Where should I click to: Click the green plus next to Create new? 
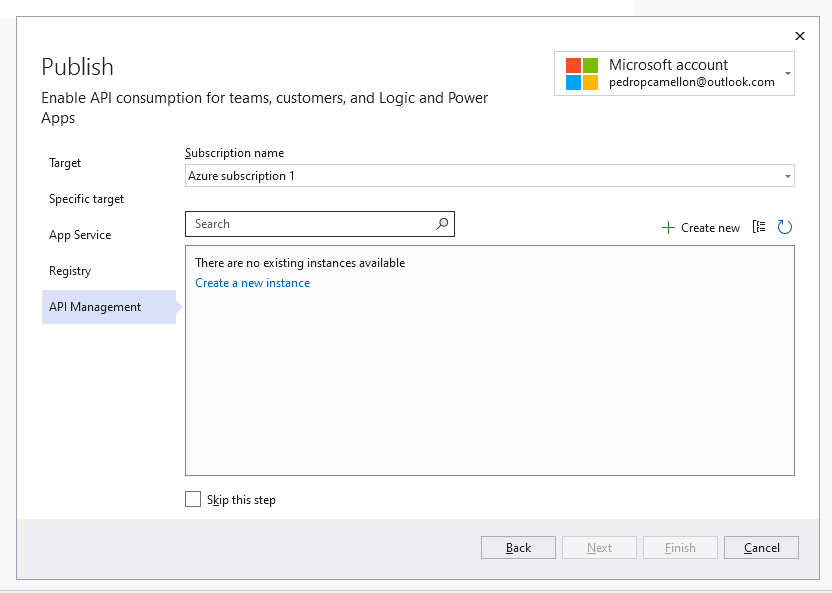(667, 228)
